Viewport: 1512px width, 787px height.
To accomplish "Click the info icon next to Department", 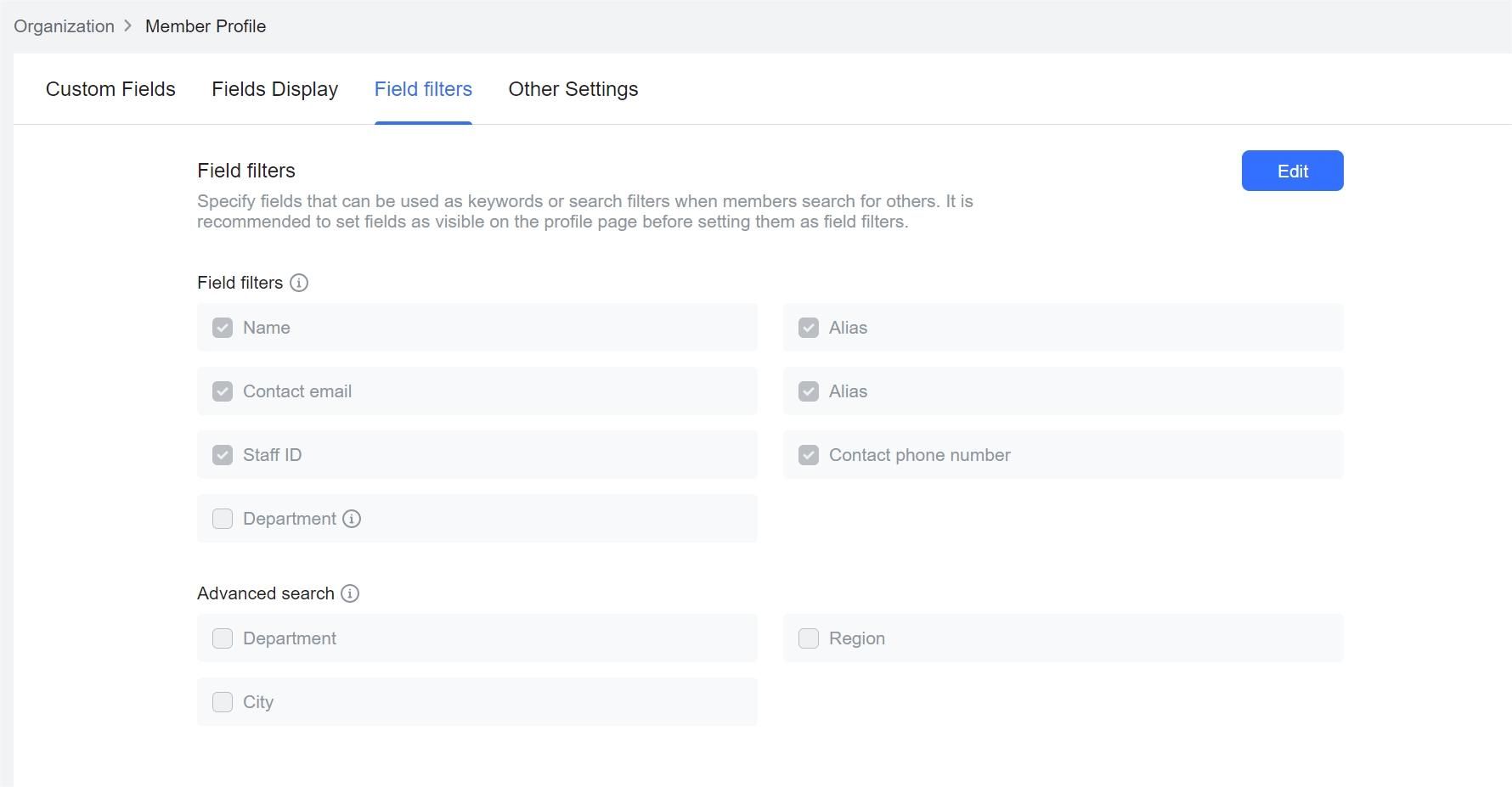I will pyautogui.click(x=352, y=518).
